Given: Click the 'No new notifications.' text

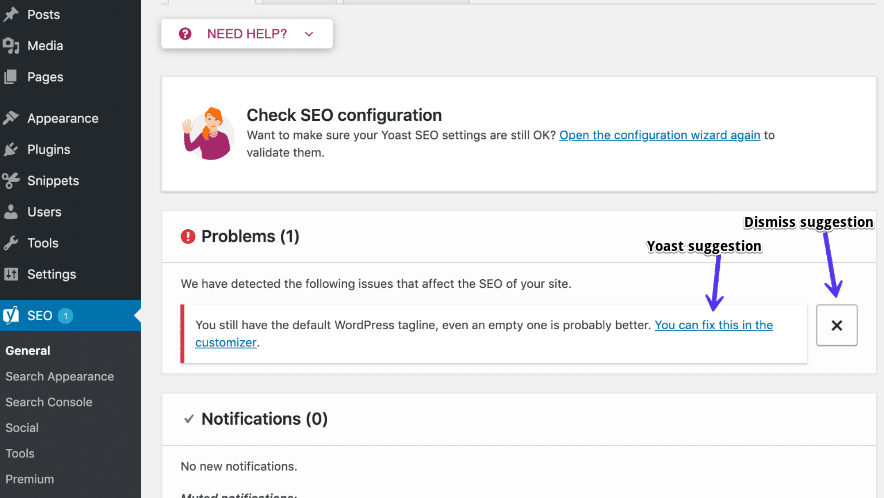Looking at the screenshot, I should tap(238, 466).
